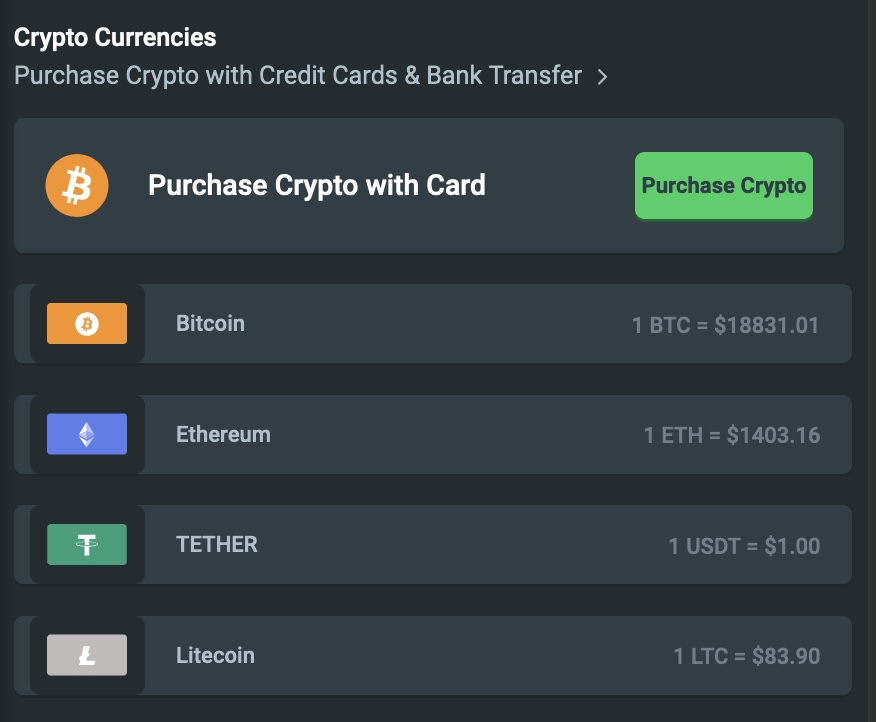Click the 1 LTC = $83.90 price
The height and width of the screenshot is (722, 876).
[x=746, y=656]
